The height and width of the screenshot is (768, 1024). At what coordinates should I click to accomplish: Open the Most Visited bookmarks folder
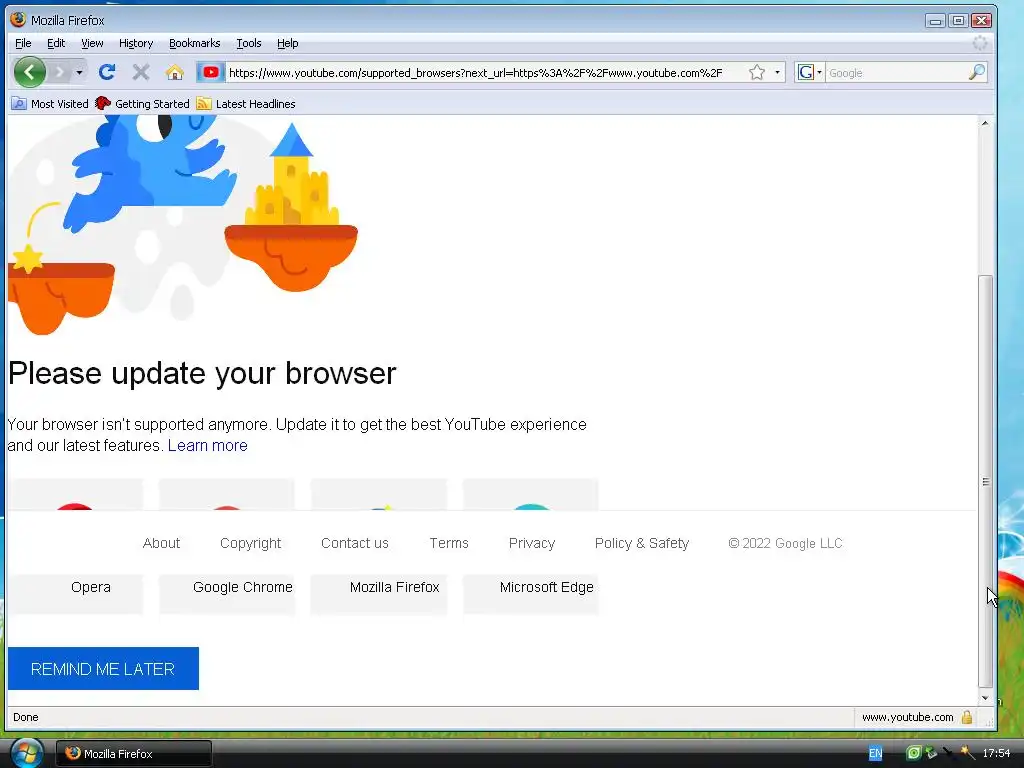[50, 104]
